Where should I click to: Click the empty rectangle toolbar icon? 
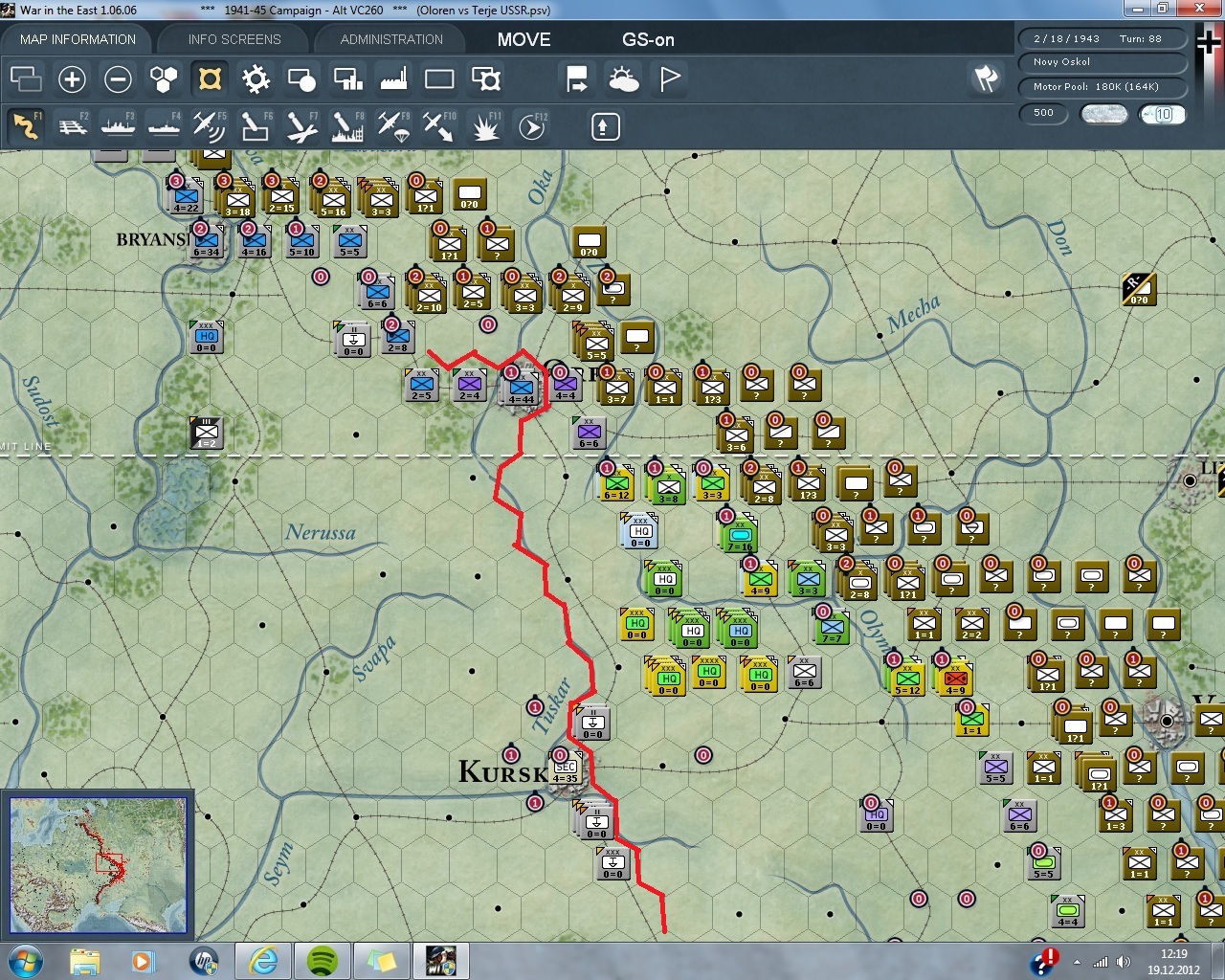point(439,79)
